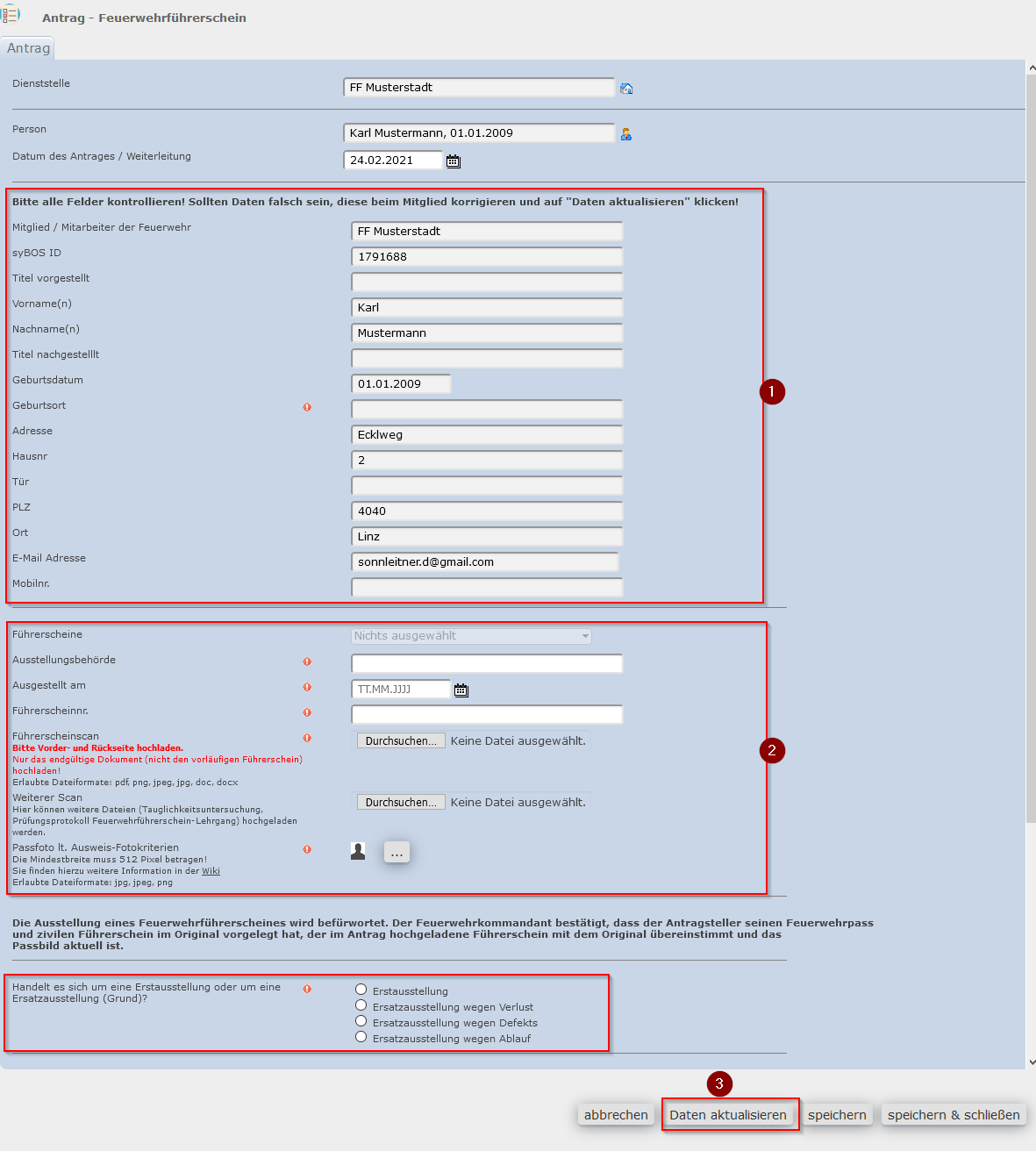Open calendar for Datum des Antrages
This screenshot has height=1151, width=1036.
(454, 161)
